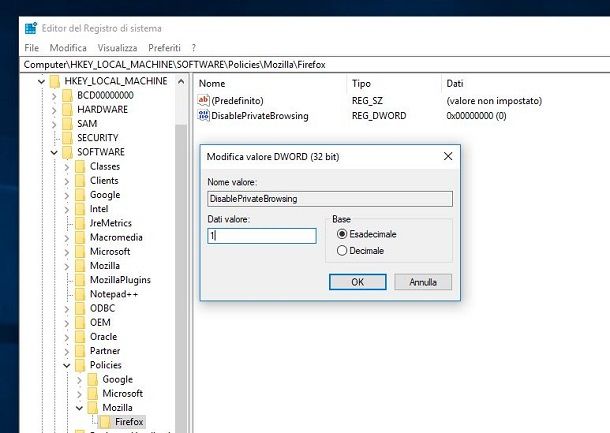610x433 pixels.
Task: Select the SECURITY folder icon
Action: [x=68, y=138]
